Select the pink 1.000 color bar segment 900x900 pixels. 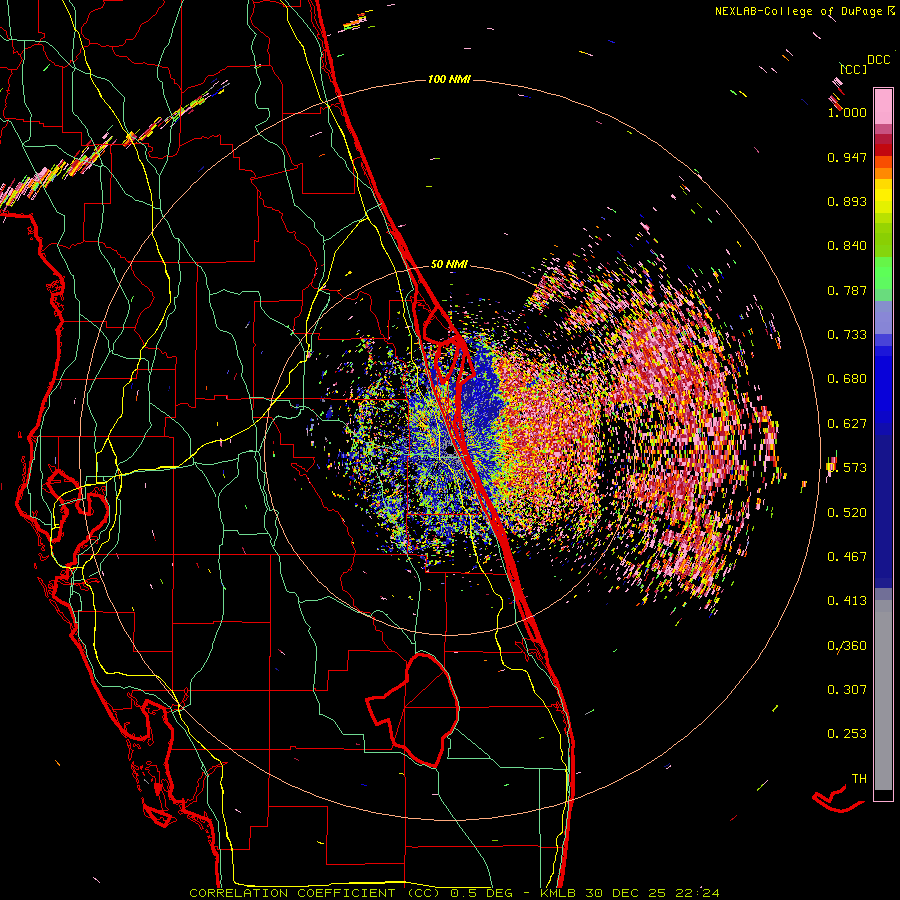[x=883, y=107]
